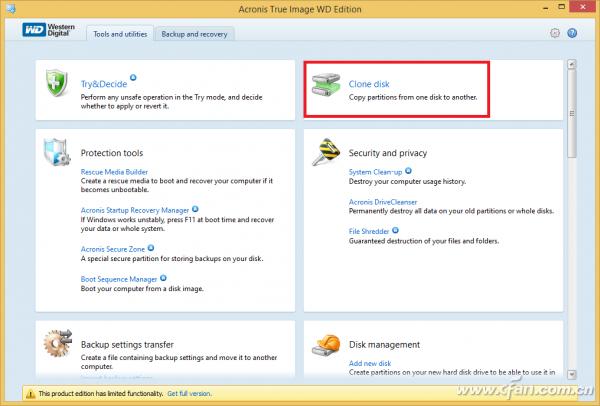Open Rescue Media Builder
This screenshot has height=406, width=600.
pyautogui.click(x=114, y=172)
